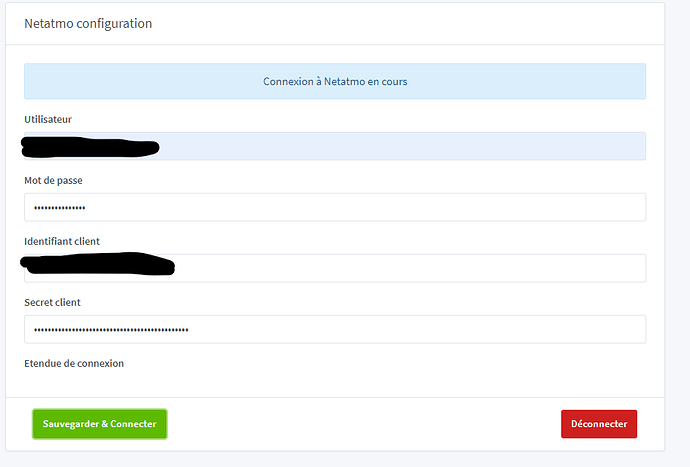Click the 'Identifiant client' label

[x=62, y=242]
